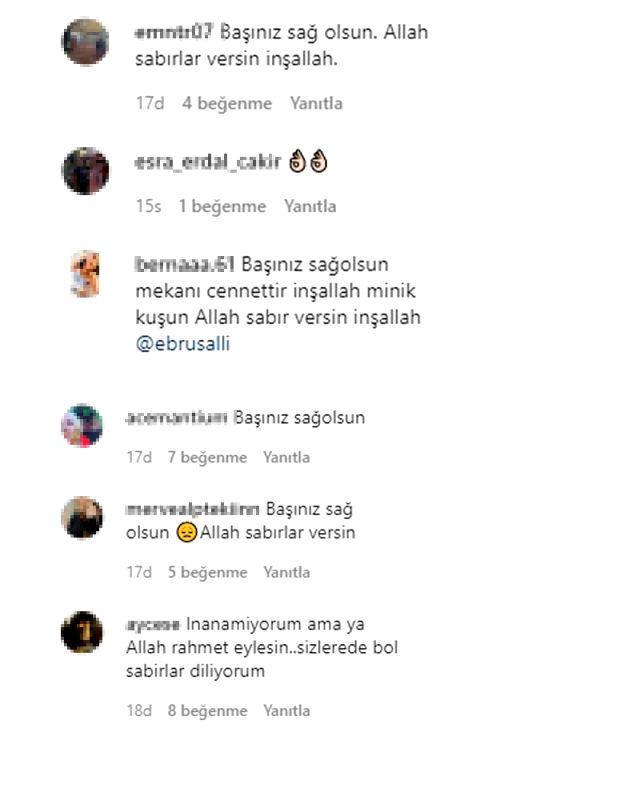Image resolution: width=640 pixels, height=800 pixels.
Task: Open the 5 beğenme likes list
Action: pyautogui.click(x=207, y=572)
